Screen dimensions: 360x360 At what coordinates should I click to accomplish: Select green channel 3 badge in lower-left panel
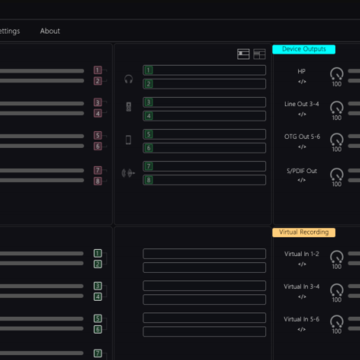[x=97, y=286]
